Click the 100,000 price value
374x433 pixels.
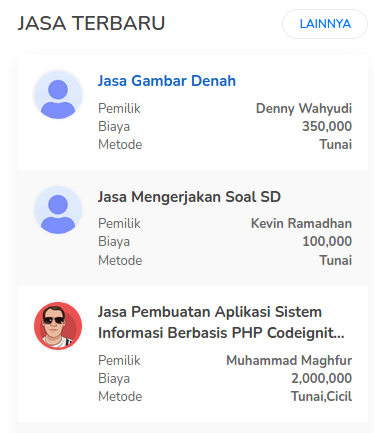tap(327, 241)
